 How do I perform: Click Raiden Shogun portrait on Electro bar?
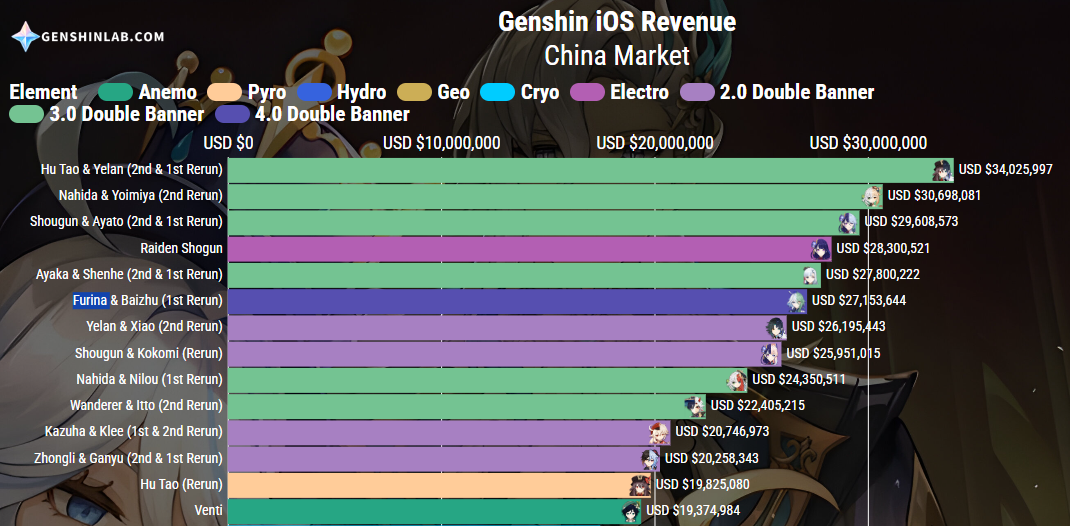tap(821, 250)
